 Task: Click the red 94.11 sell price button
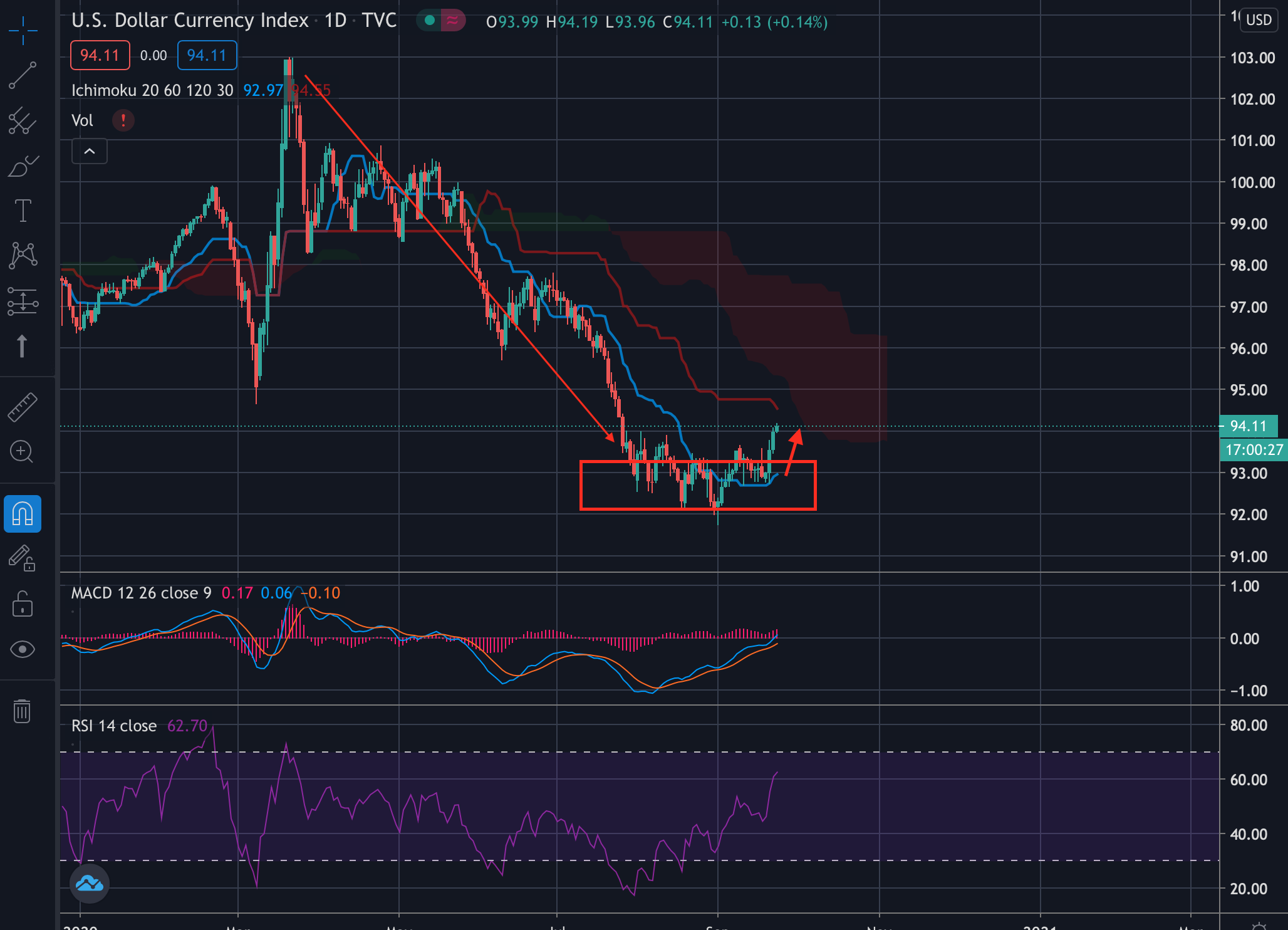[100, 55]
